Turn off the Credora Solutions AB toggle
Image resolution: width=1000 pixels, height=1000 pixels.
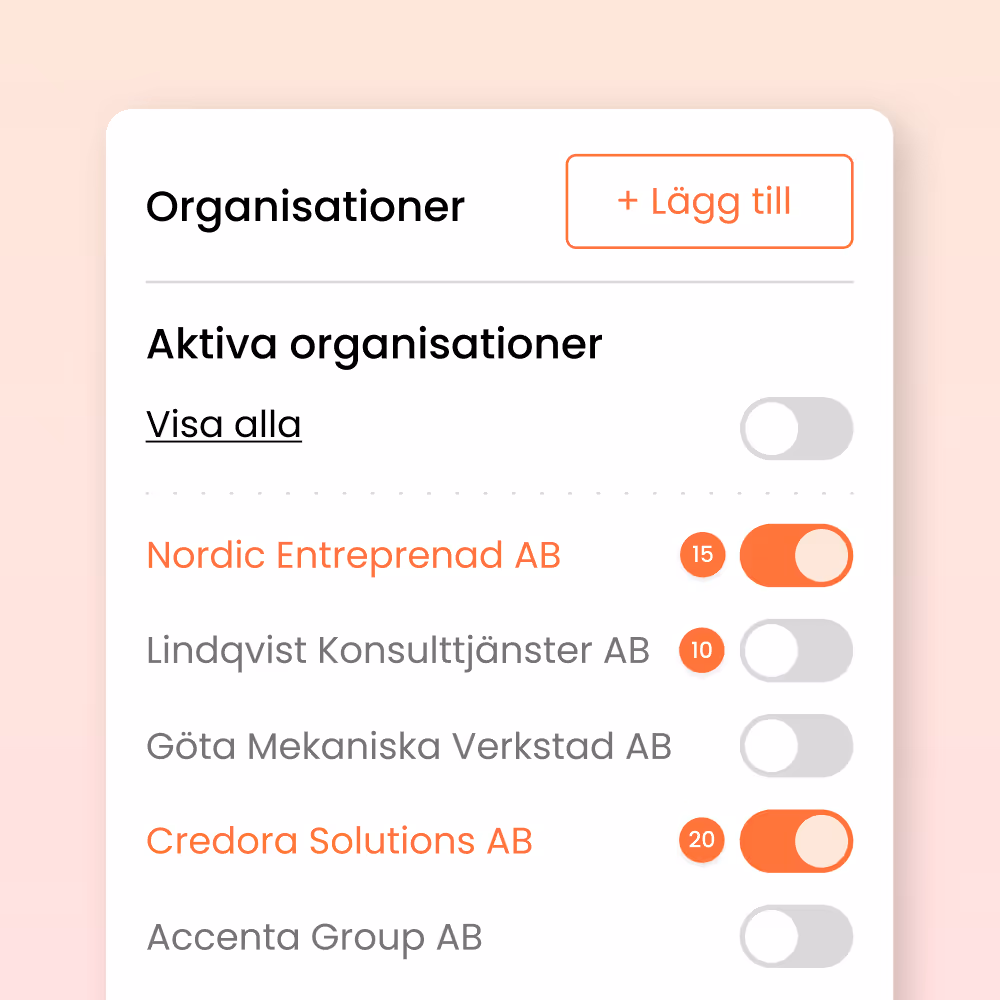coord(796,840)
